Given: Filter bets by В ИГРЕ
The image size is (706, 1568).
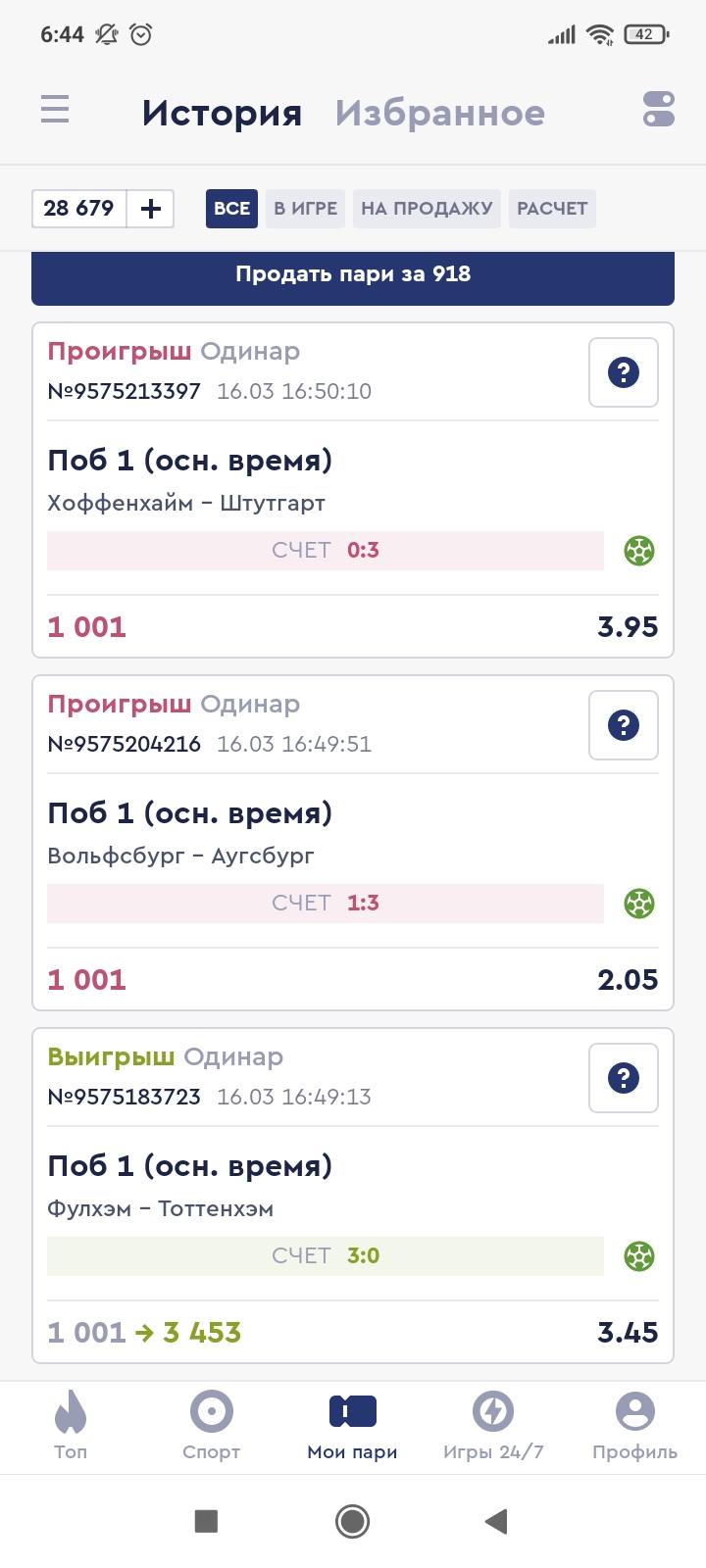Looking at the screenshot, I should (x=305, y=209).
